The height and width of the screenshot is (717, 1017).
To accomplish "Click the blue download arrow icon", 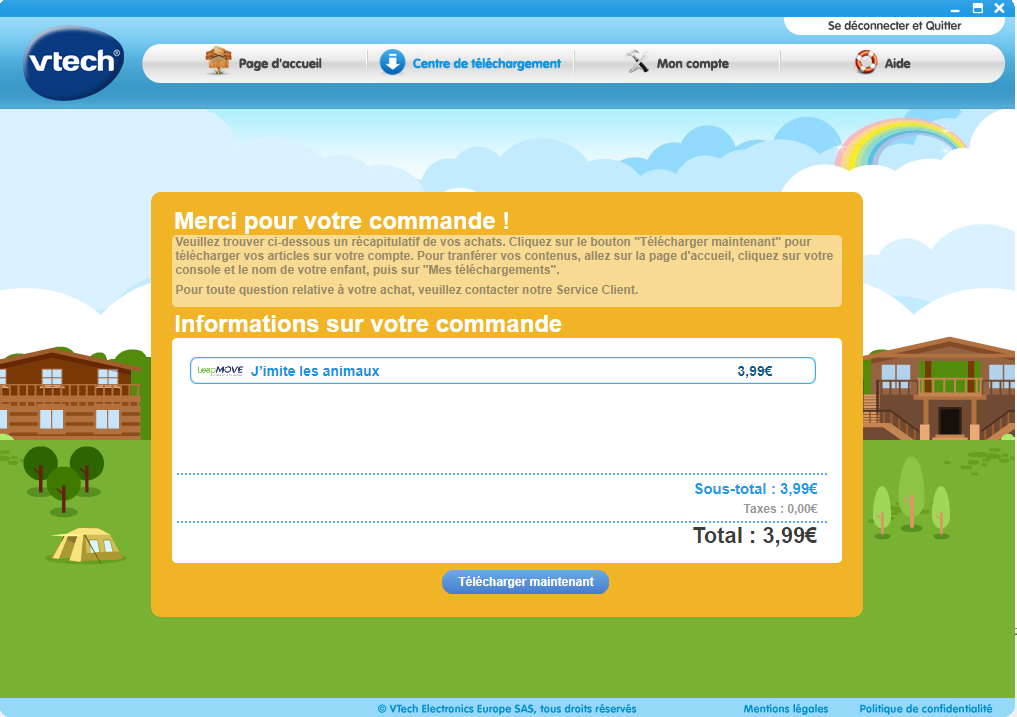I will [x=392, y=63].
